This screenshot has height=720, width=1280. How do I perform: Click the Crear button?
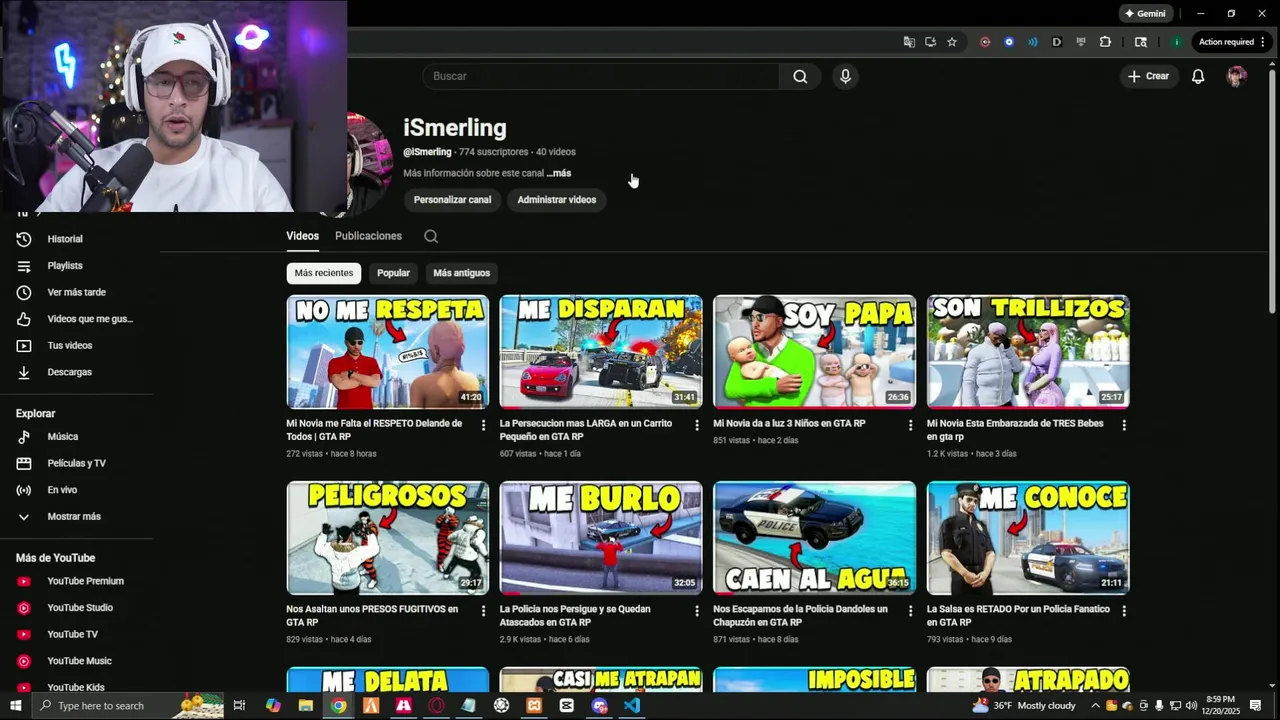[x=1148, y=76]
